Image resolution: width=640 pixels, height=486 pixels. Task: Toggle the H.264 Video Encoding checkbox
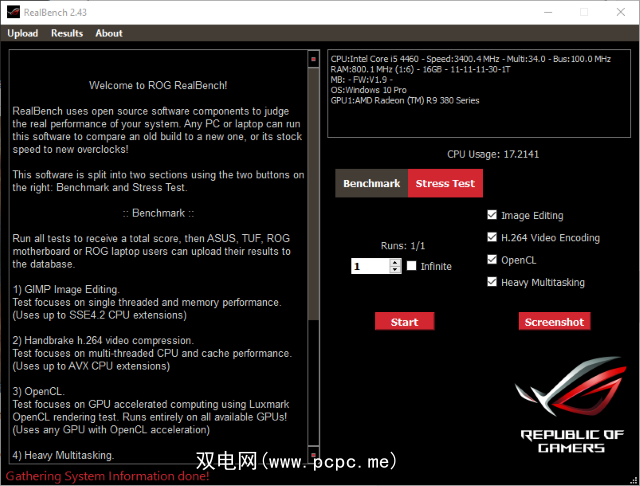click(492, 237)
